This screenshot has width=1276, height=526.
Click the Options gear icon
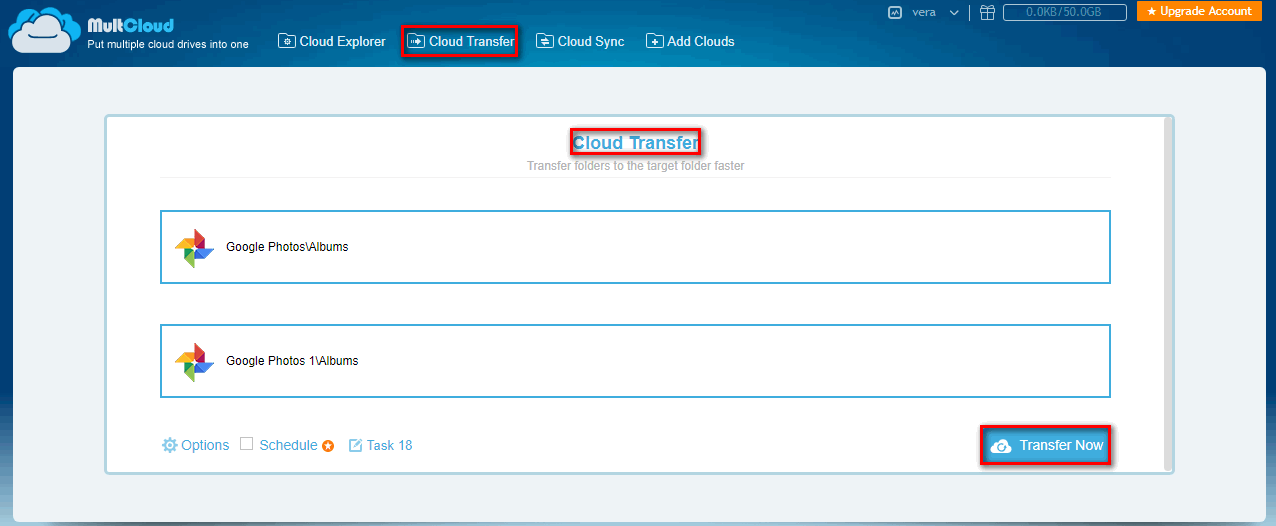170,445
